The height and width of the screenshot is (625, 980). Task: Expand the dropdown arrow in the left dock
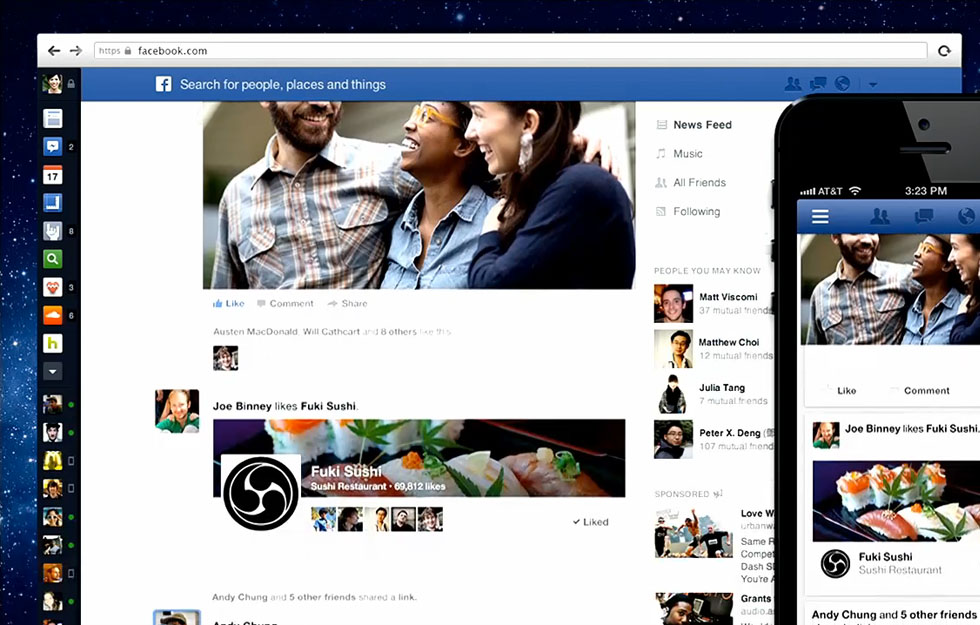53,371
